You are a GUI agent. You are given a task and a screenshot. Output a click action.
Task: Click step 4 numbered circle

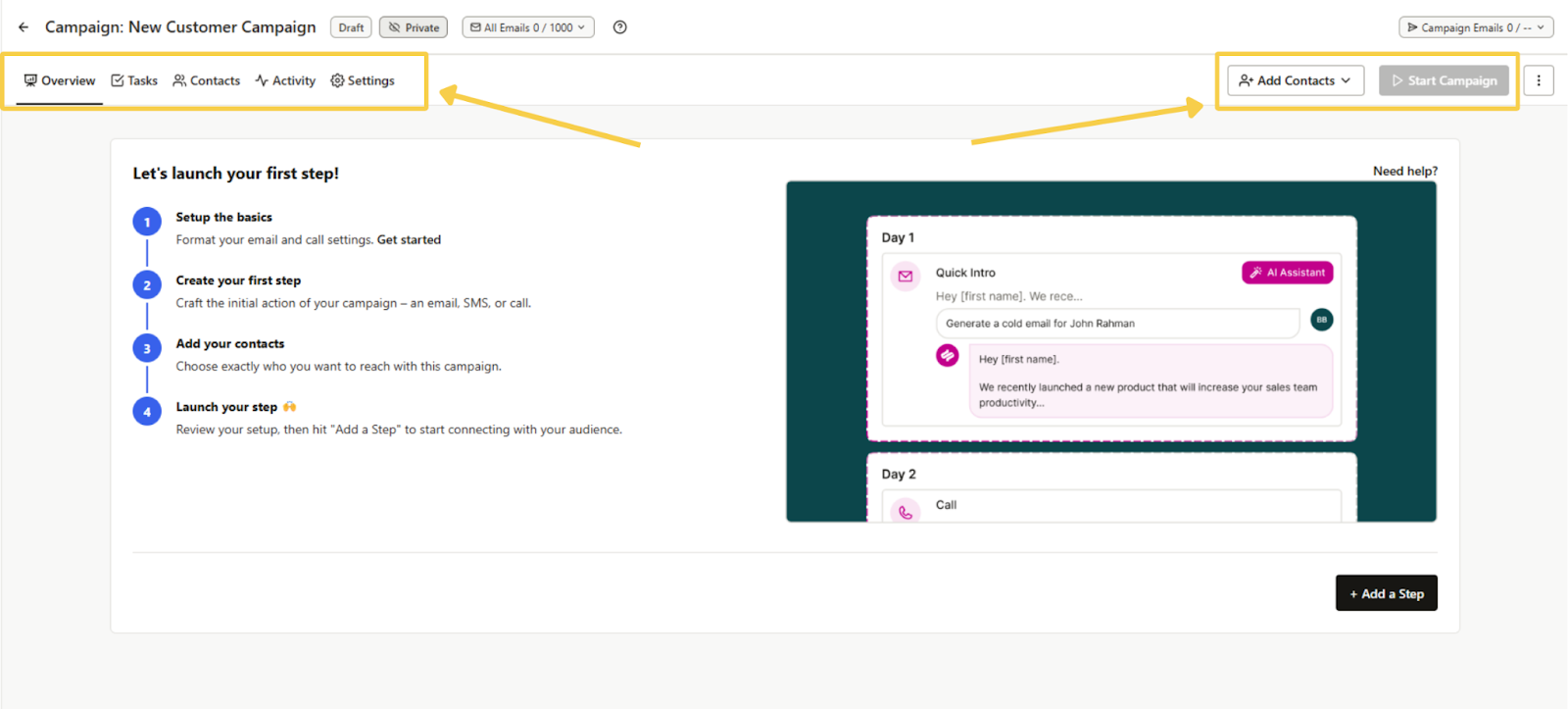[147, 412]
